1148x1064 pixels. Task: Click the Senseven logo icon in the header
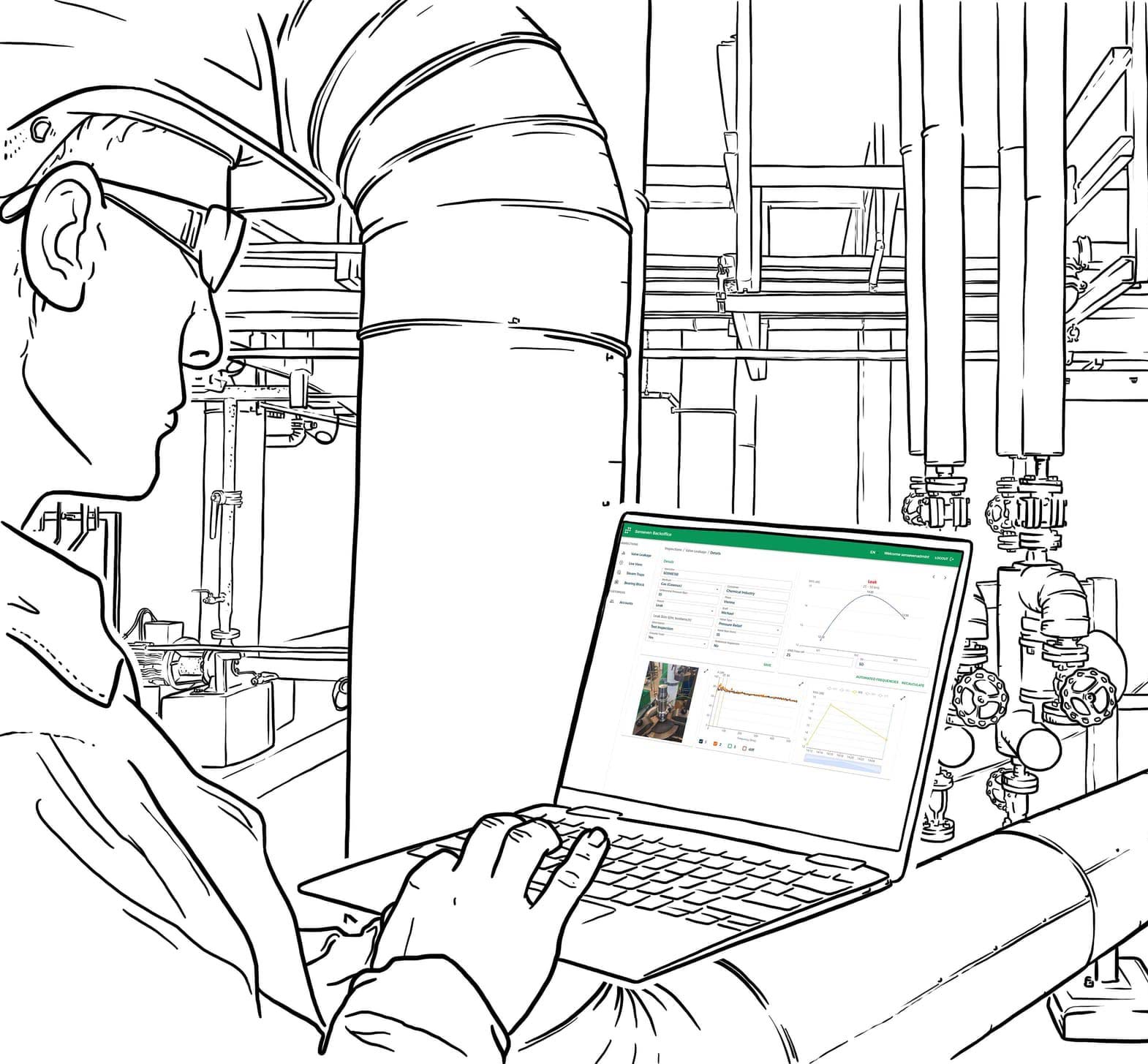[627, 530]
